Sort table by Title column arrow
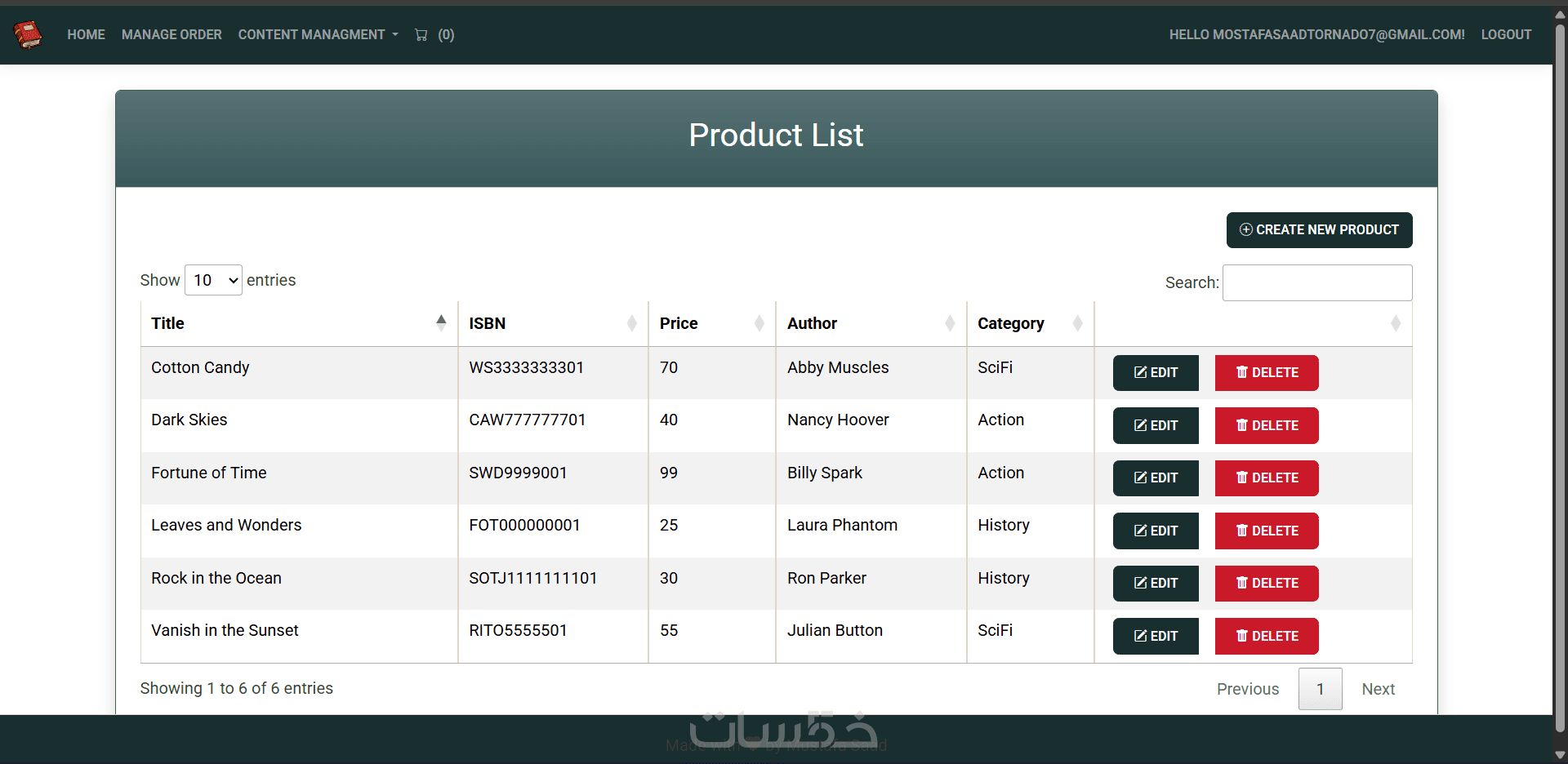The width and height of the screenshot is (1568, 764). coord(441,323)
